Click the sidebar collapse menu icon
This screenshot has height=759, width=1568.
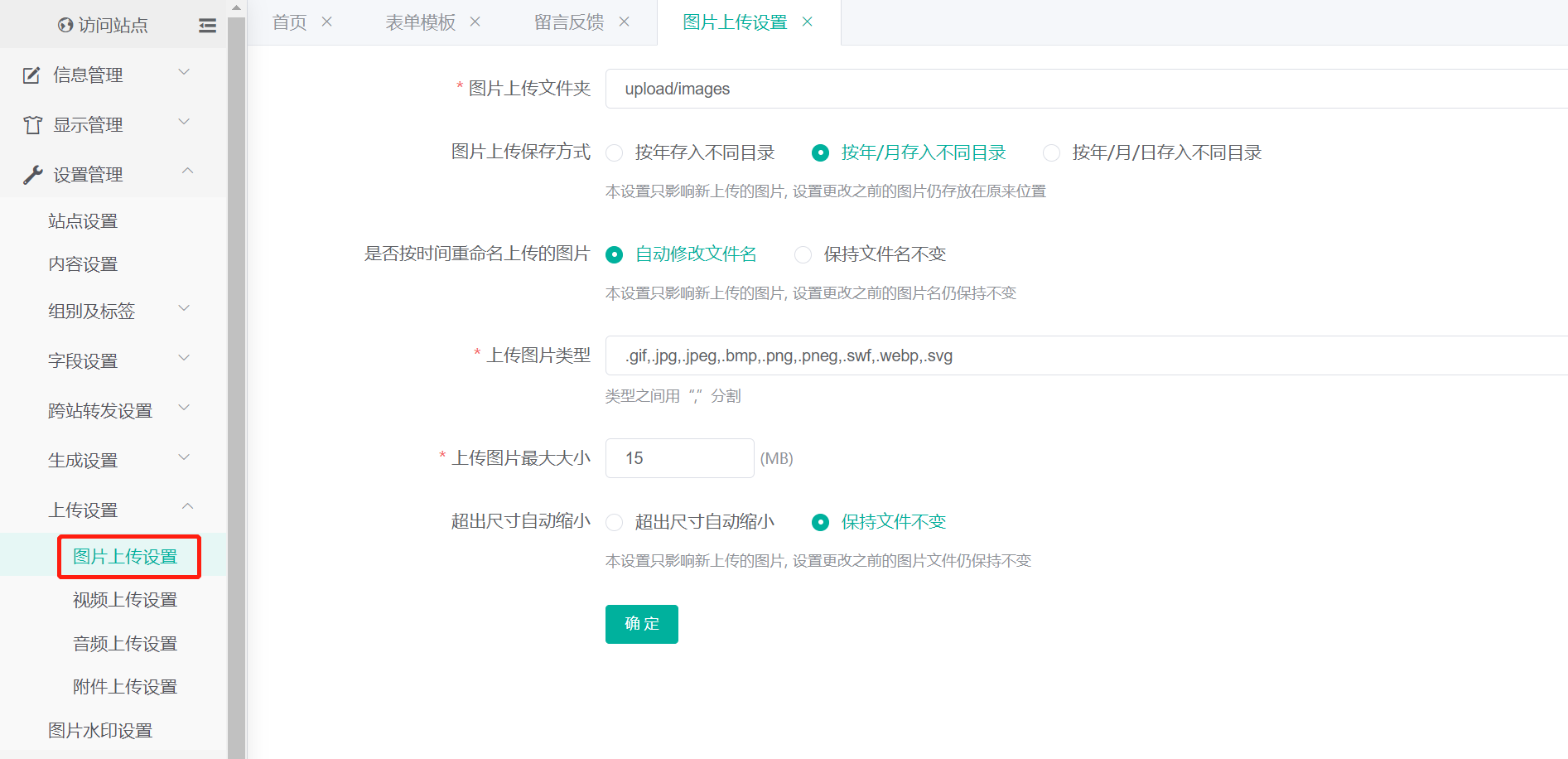click(207, 26)
